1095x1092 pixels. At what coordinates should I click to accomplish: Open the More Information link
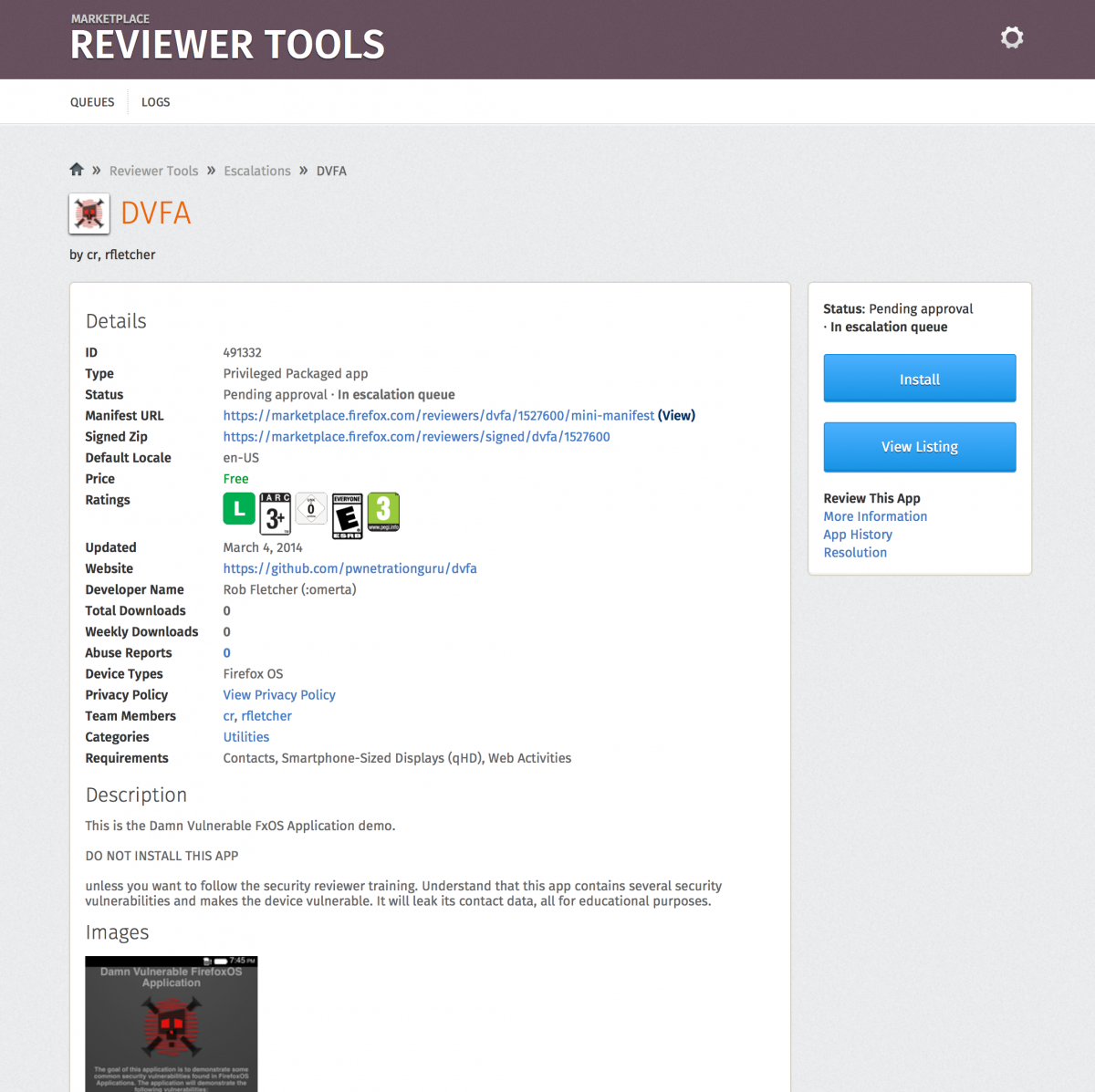tap(875, 516)
